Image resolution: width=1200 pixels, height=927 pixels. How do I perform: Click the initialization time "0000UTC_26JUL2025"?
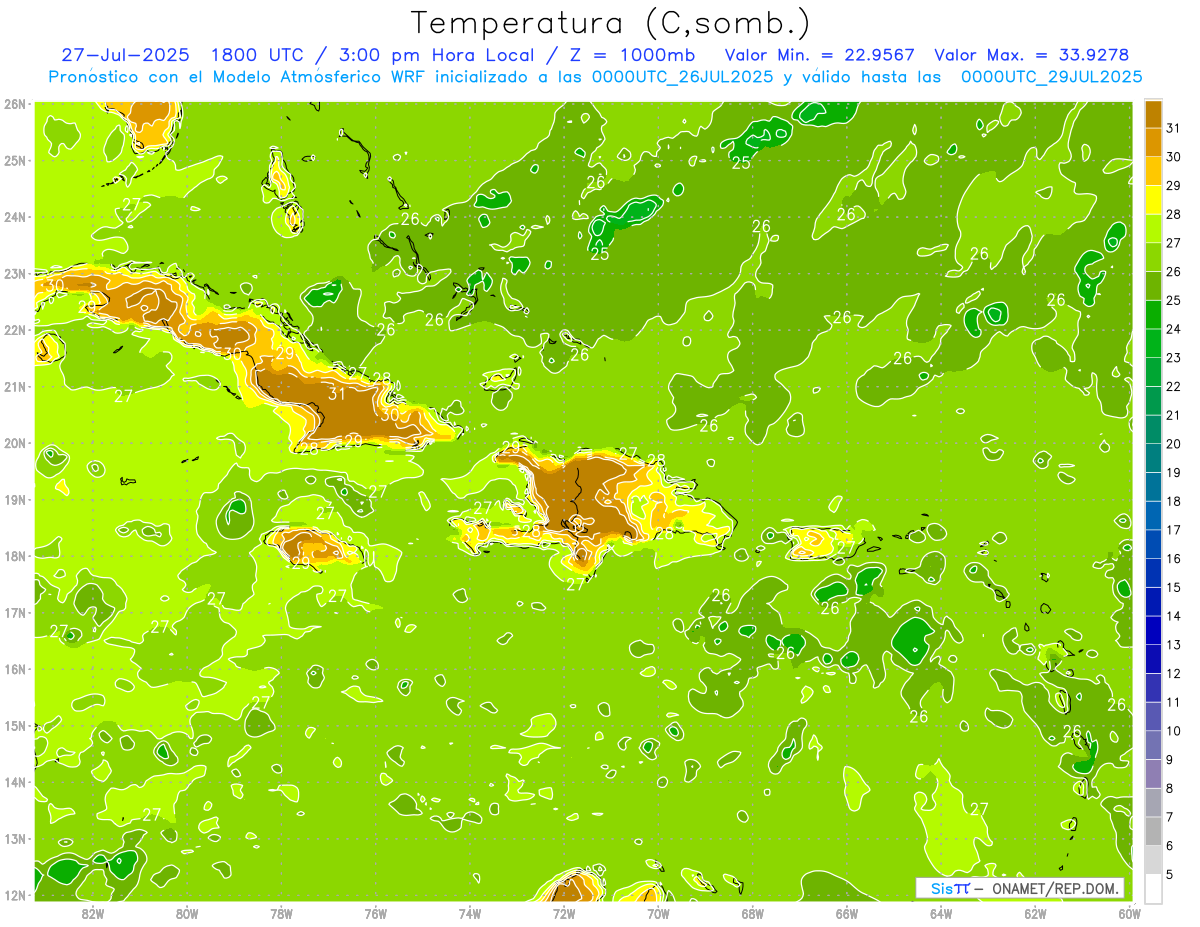[x=683, y=77]
